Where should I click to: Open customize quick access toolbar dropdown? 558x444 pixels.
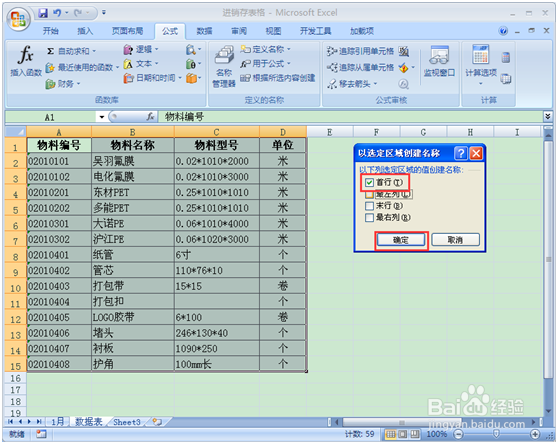click(104, 12)
